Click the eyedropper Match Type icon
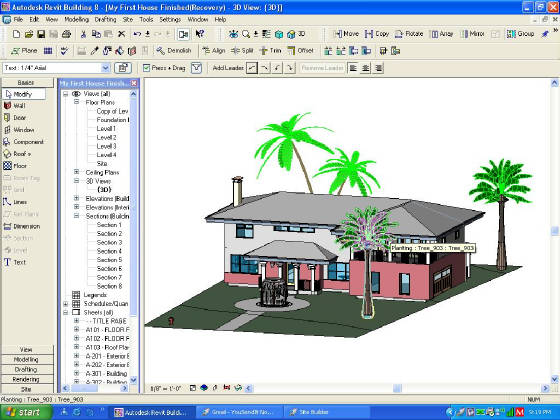The image size is (560, 420). coord(94,51)
